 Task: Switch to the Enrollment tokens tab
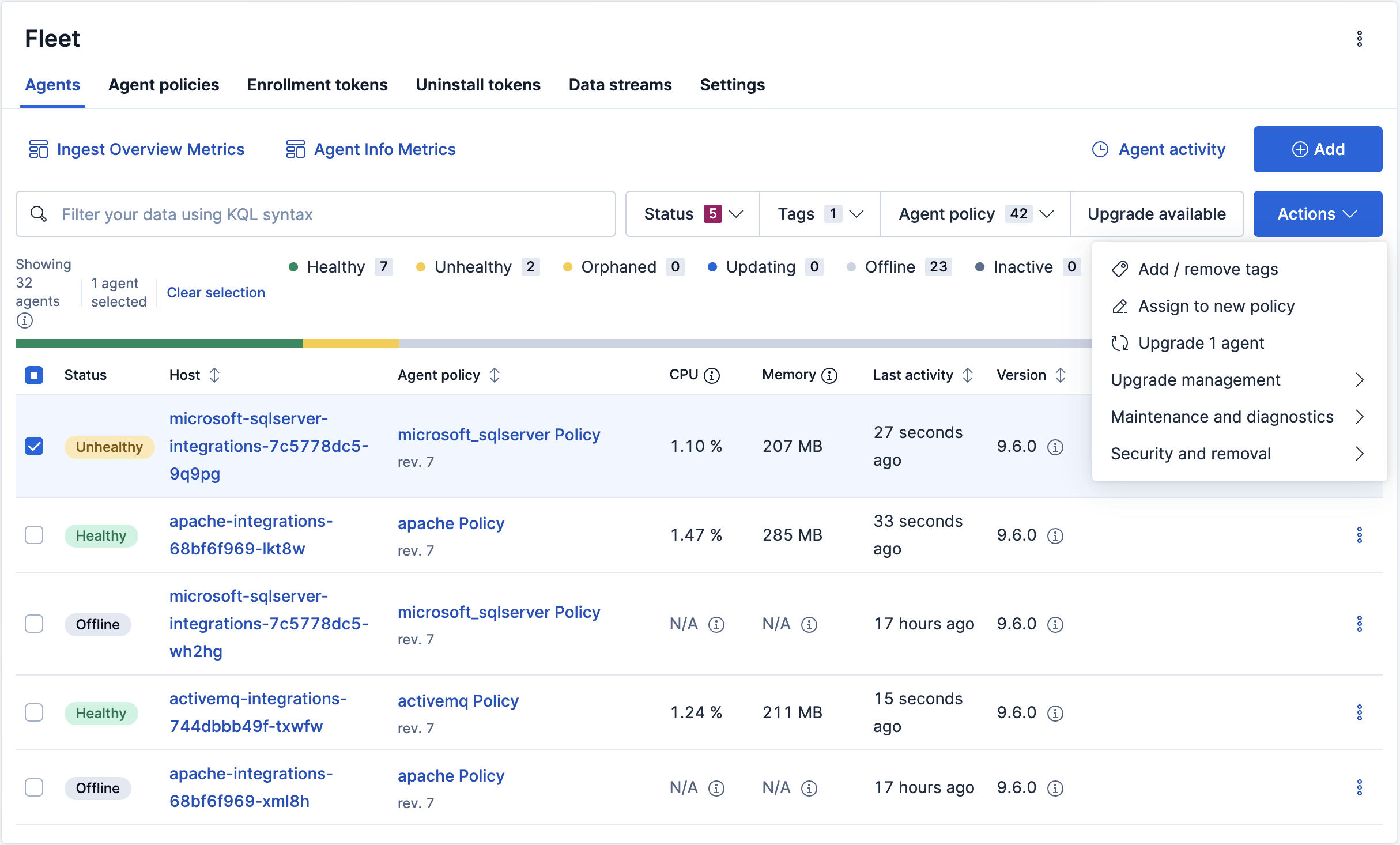(x=317, y=85)
